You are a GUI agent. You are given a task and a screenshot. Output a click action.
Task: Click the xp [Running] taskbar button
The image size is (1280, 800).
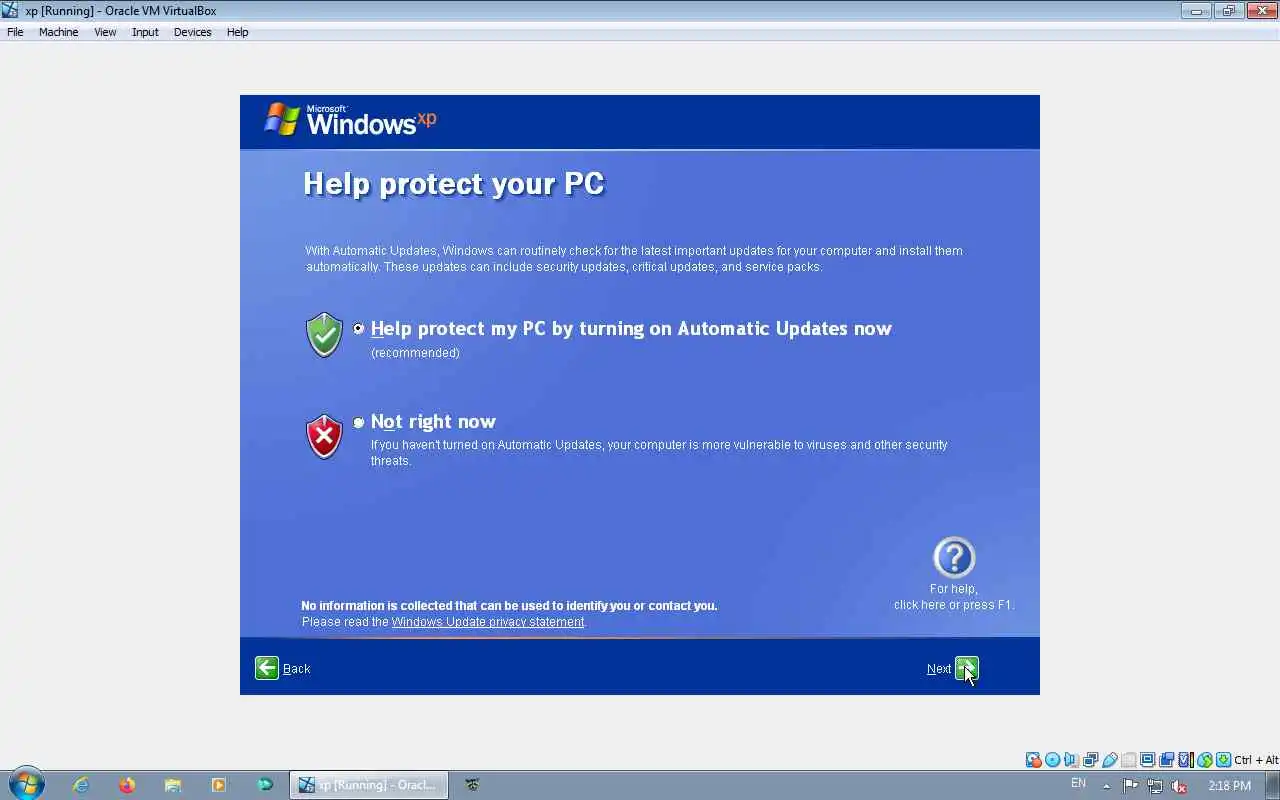click(x=369, y=785)
